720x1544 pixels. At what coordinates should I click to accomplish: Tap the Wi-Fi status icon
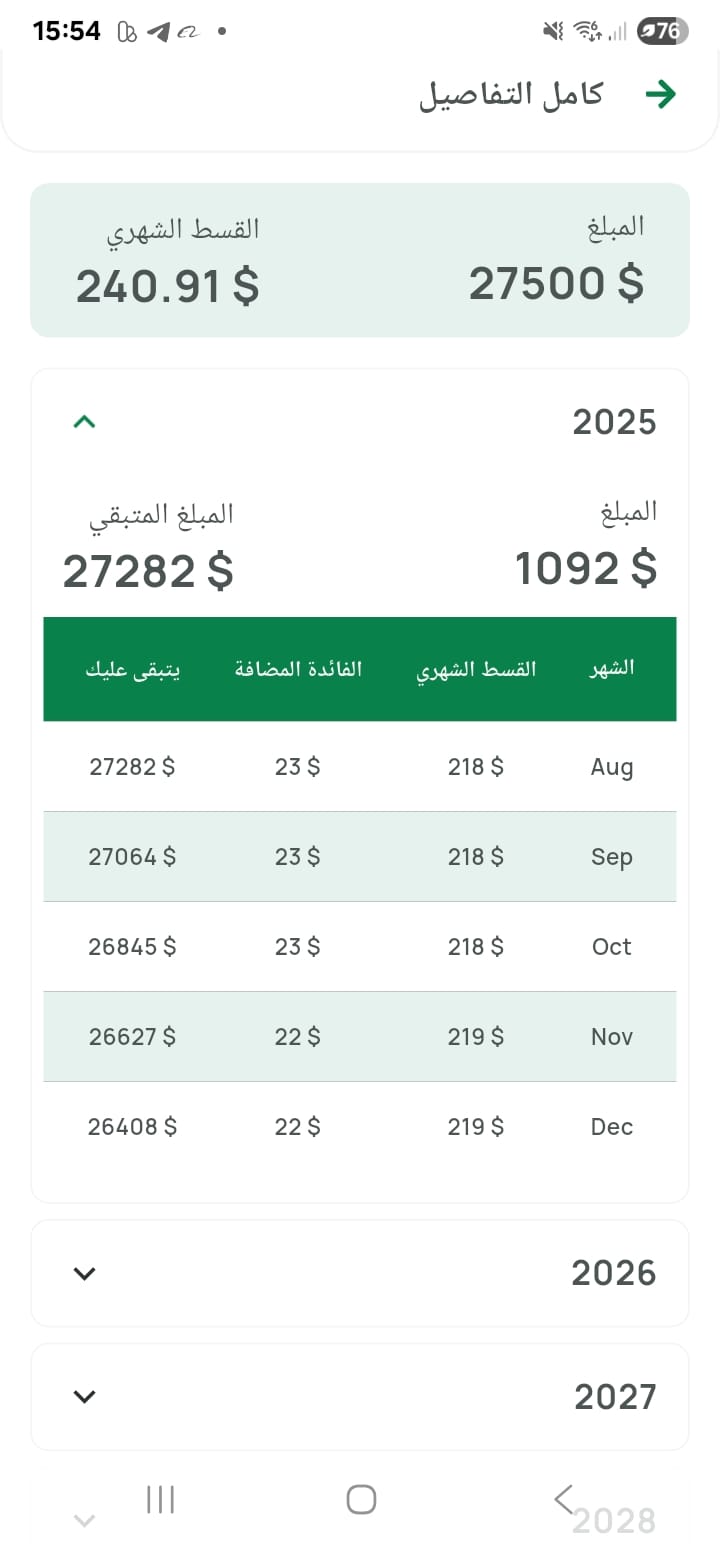tap(586, 32)
